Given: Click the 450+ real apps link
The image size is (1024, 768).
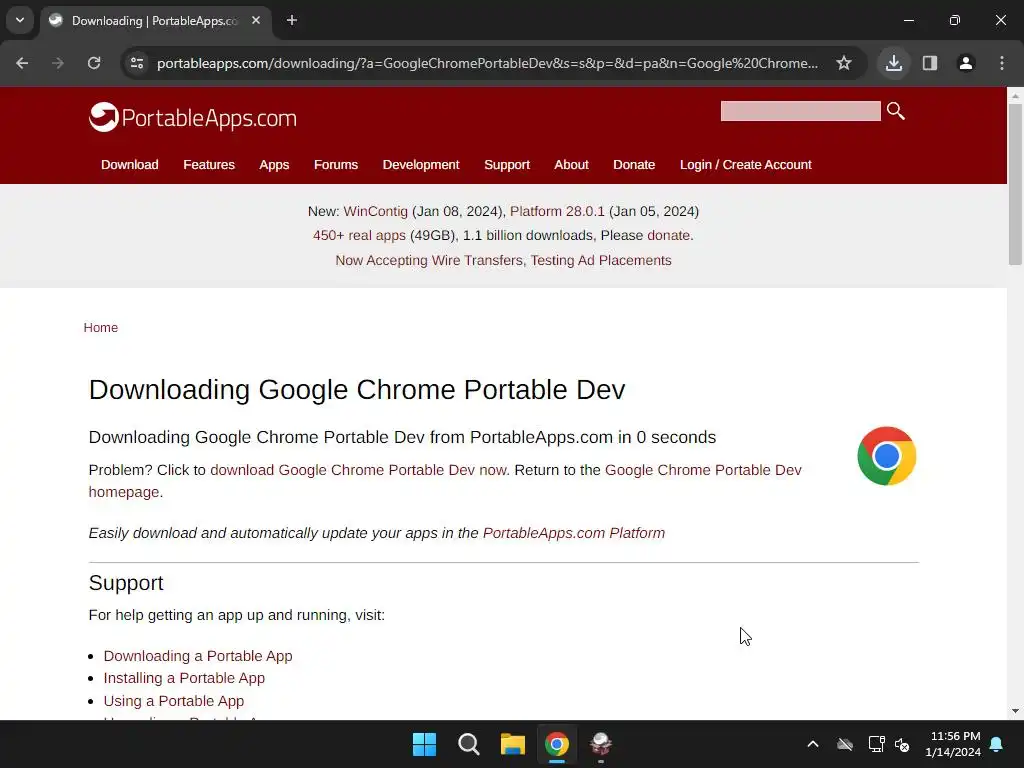Looking at the screenshot, I should click(359, 235).
